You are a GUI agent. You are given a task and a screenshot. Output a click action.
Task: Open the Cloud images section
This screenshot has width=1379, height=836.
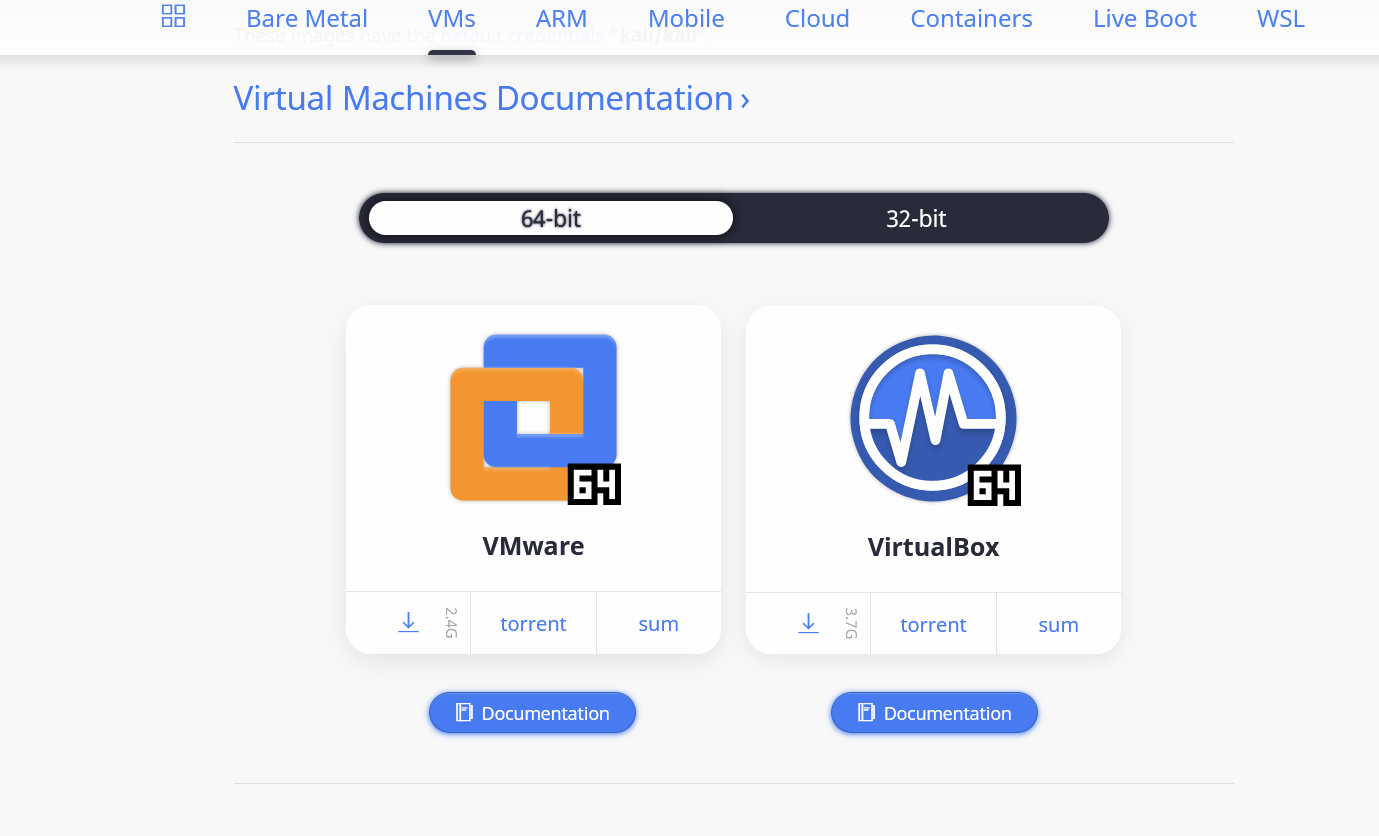[817, 18]
